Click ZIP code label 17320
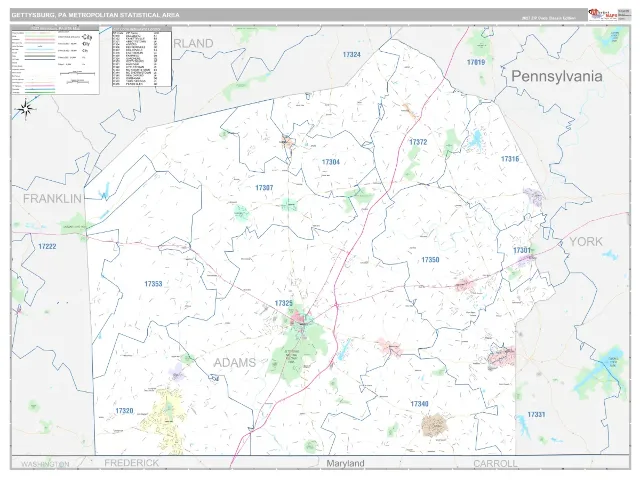The width and height of the screenshot is (640, 480). tap(124, 411)
